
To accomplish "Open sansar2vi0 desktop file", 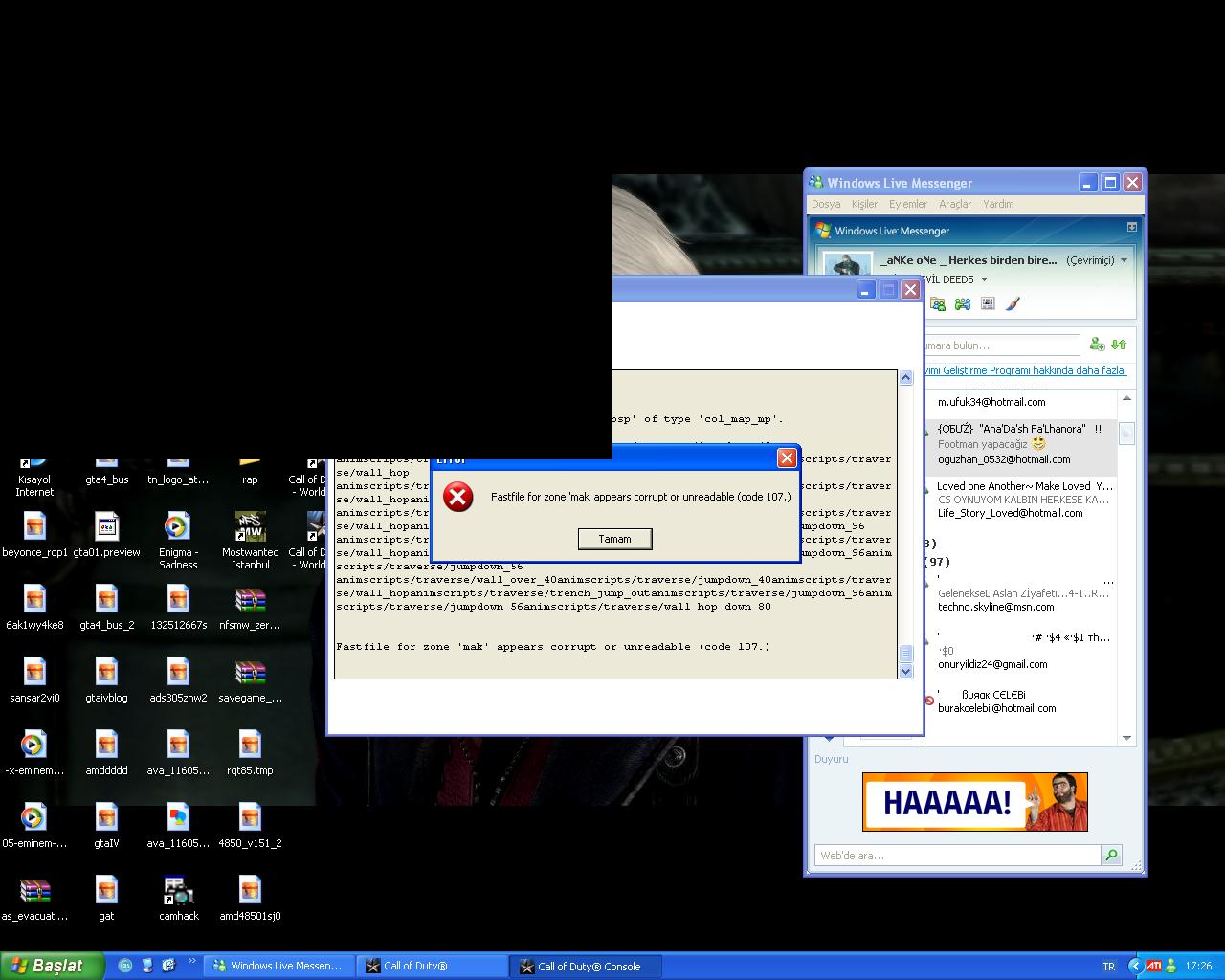I will tap(34, 680).
